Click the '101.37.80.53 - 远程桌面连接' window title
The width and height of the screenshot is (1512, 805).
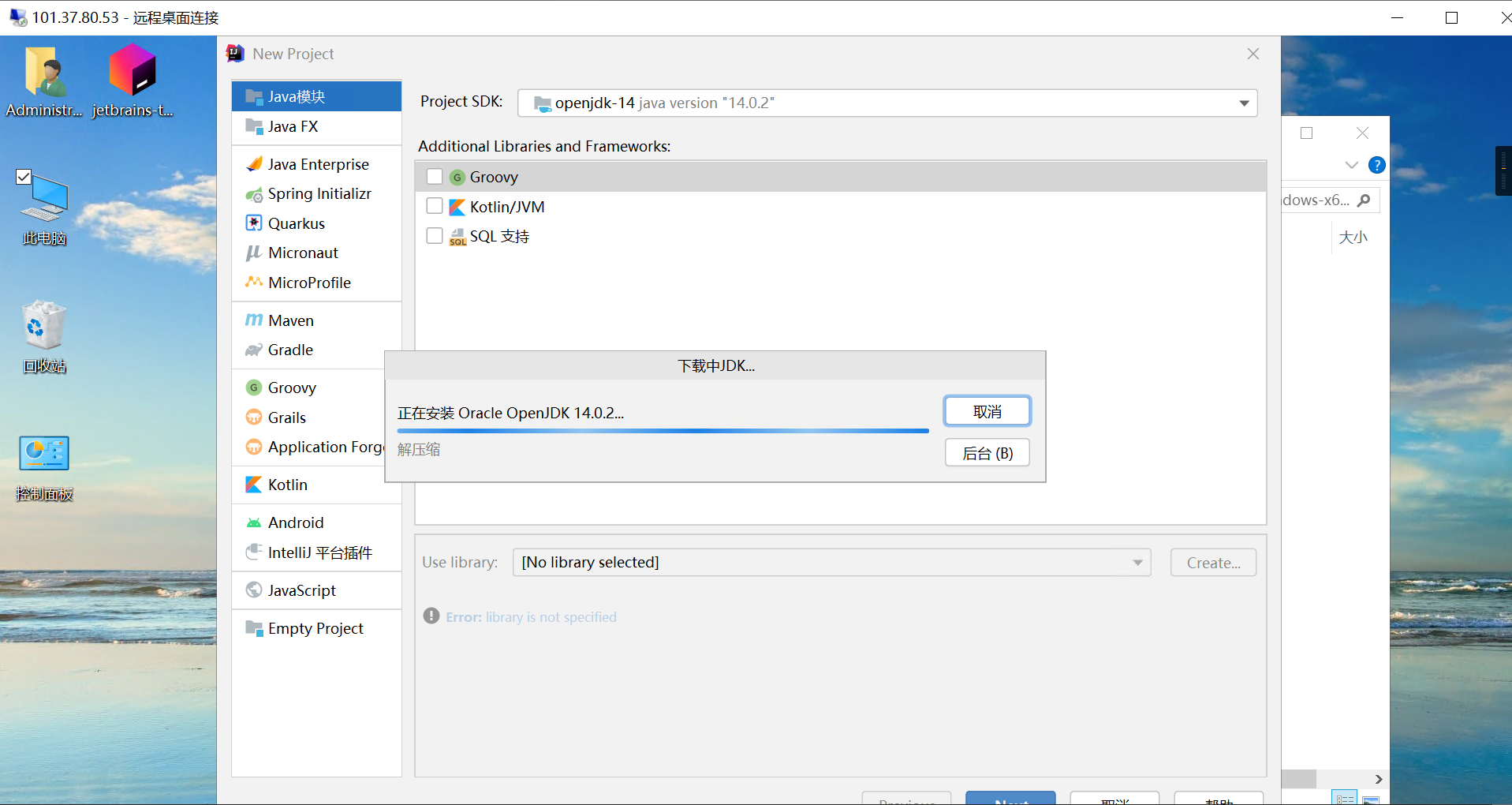(x=125, y=17)
